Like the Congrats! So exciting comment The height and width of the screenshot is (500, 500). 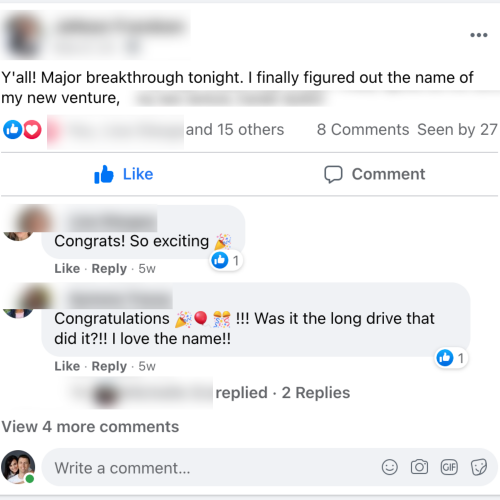tap(67, 268)
